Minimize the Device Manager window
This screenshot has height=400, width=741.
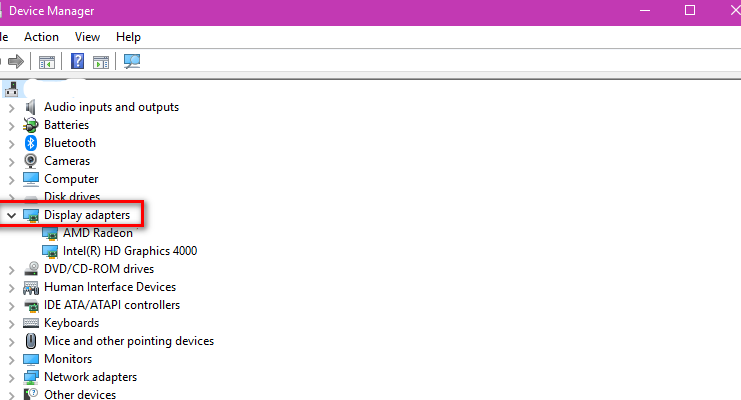click(645, 10)
